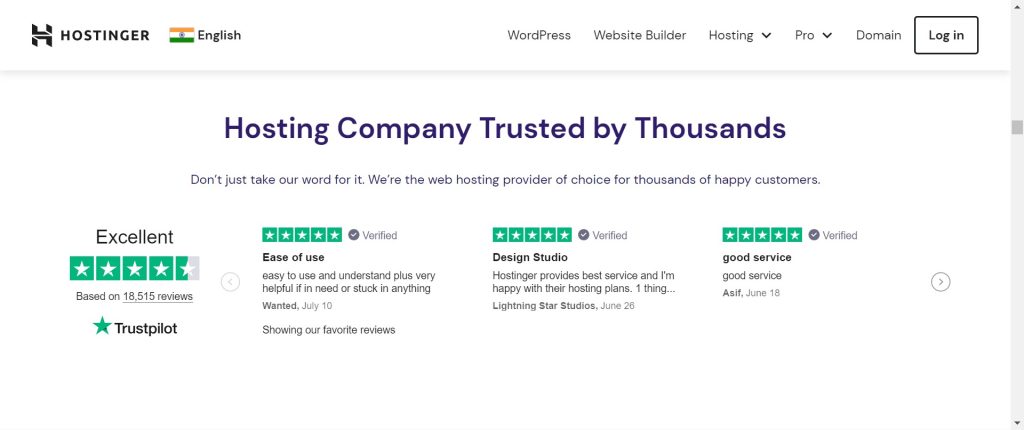Show previous review with left arrow

pyautogui.click(x=230, y=282)
